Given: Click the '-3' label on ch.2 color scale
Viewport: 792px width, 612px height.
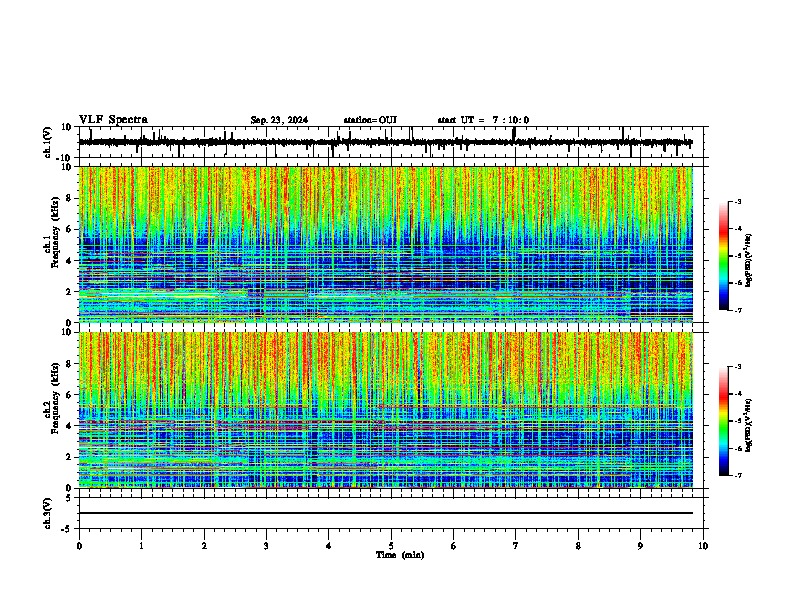Looking at the screenshot, I should [x=738, y=367].
